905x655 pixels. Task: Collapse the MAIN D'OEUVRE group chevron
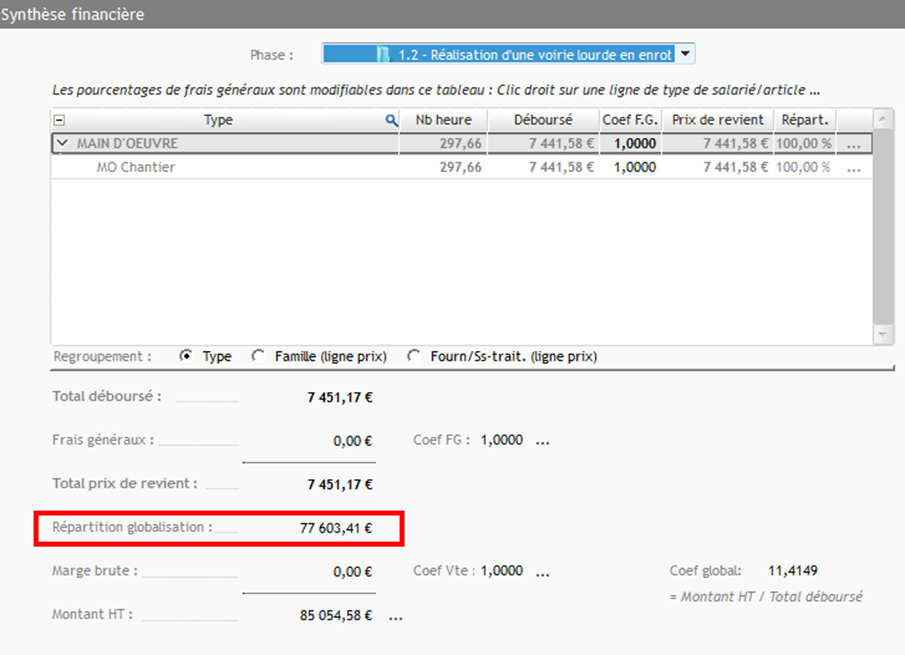coord(63,144)
